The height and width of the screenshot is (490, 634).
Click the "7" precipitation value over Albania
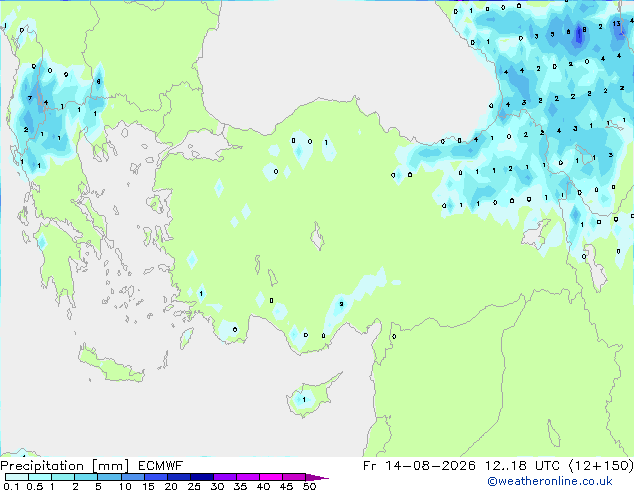click(30, 98)
